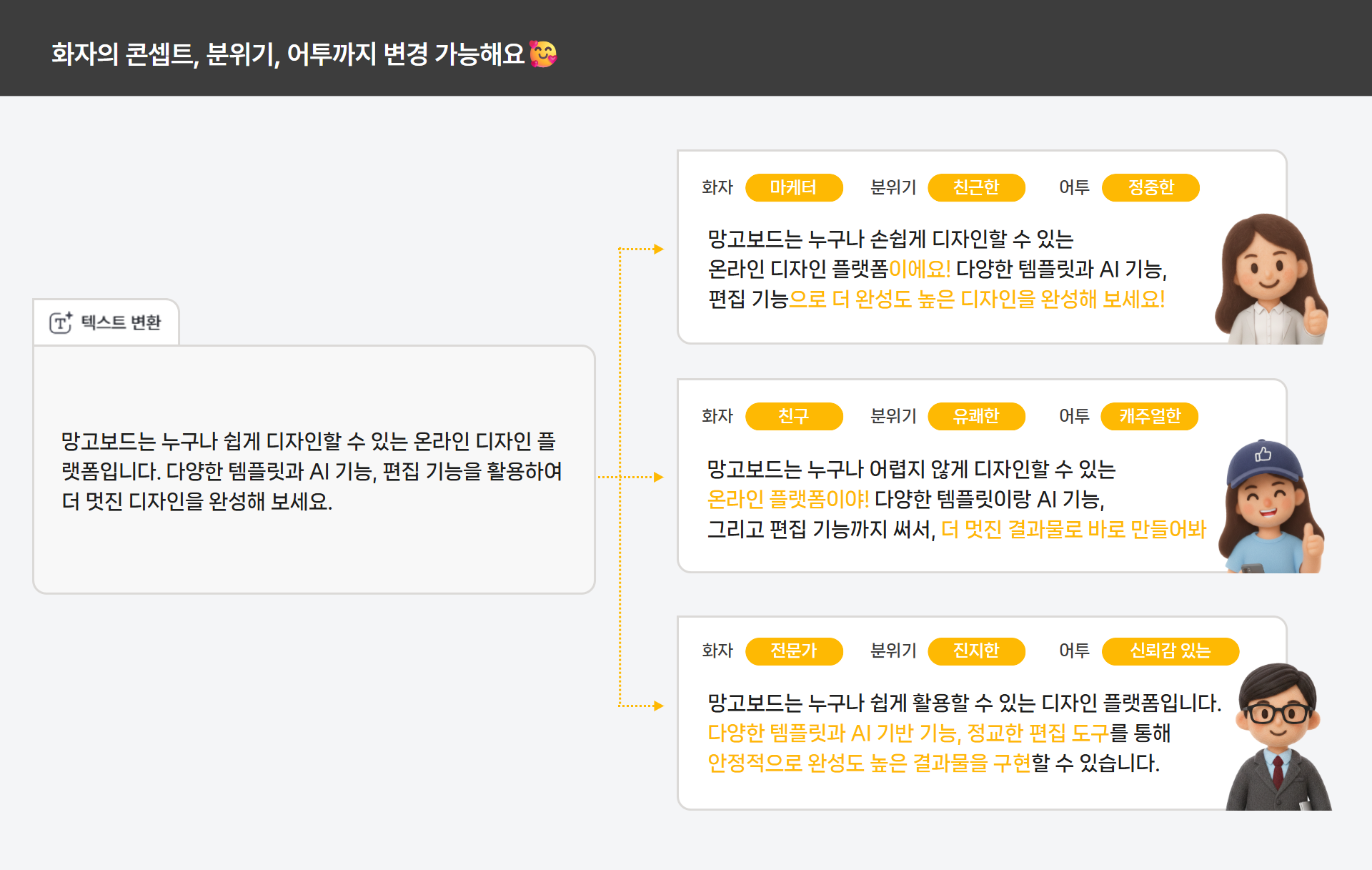Select the 캐주얼한 tone tag
The height and width of the screenshot is (870, 1372).
point(1150,416)
